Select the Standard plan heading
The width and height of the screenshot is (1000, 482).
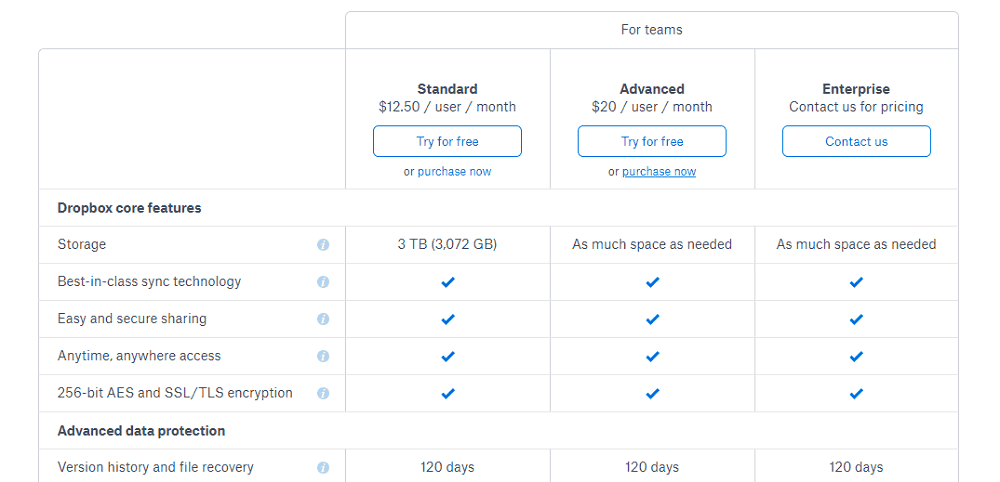[447, 89]
